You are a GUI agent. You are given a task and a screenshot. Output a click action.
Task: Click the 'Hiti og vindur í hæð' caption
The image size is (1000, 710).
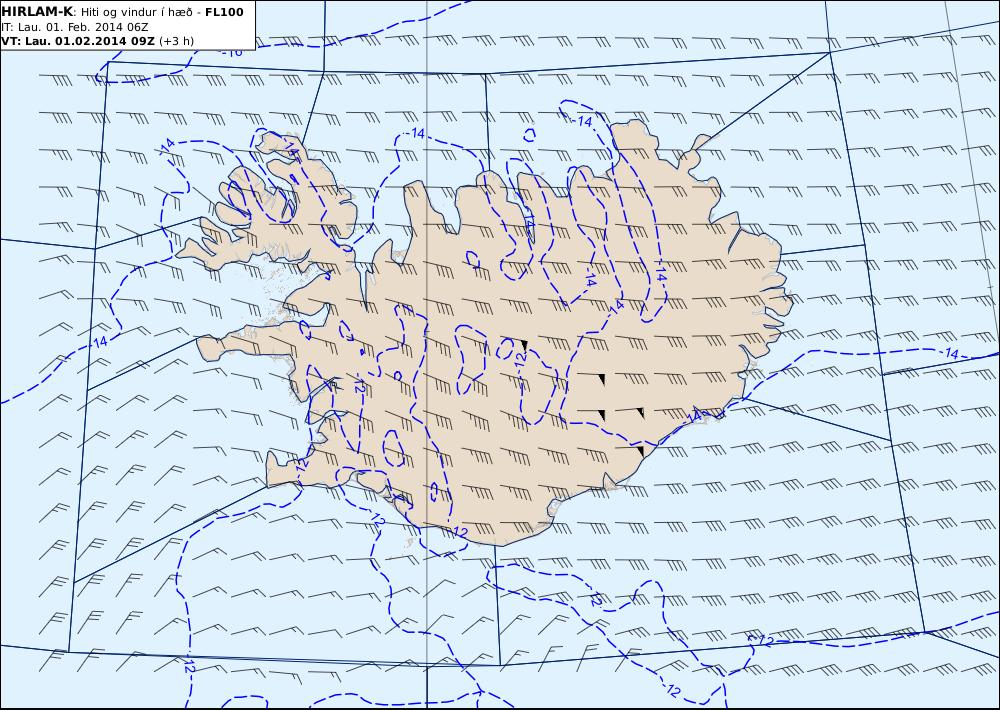coord(136,12)
